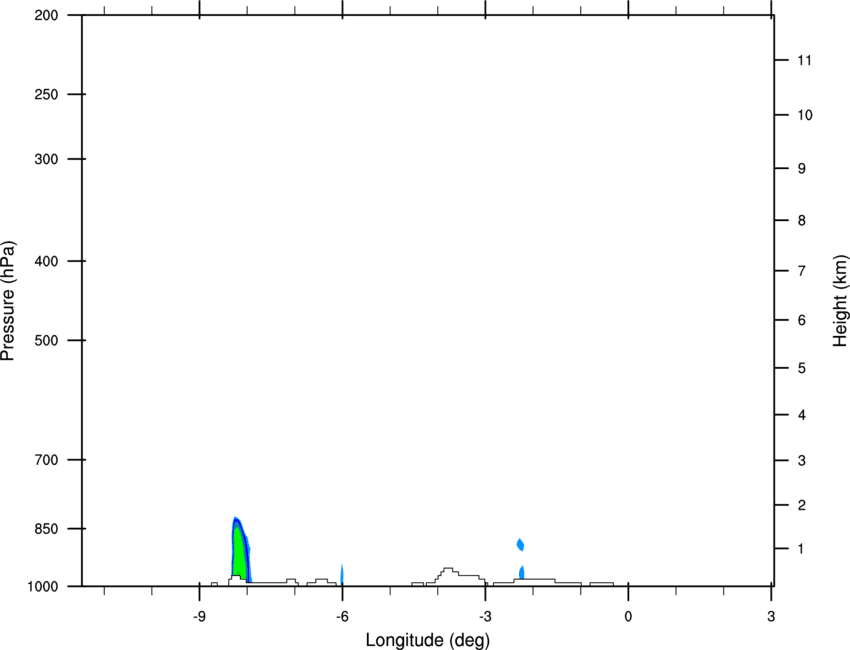The image size is (850, 650).
Task: Click the Longitude (deg) axis title
Action: [x=428, y=640]
